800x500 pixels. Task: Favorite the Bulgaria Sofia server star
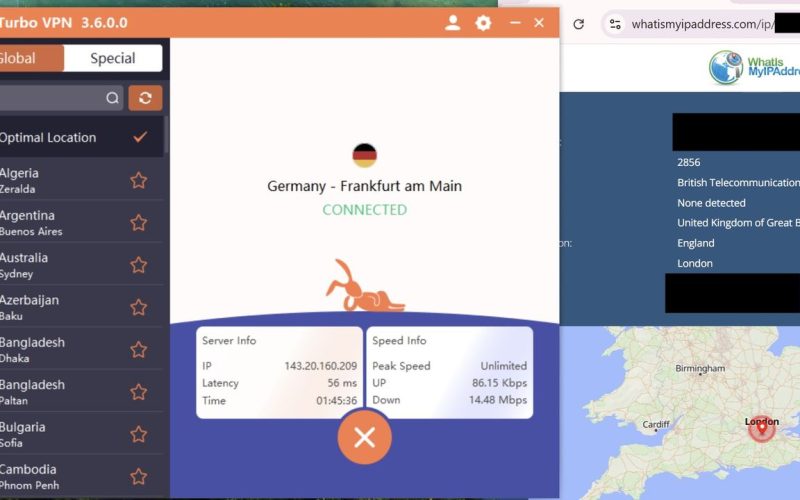coord(139,435)
